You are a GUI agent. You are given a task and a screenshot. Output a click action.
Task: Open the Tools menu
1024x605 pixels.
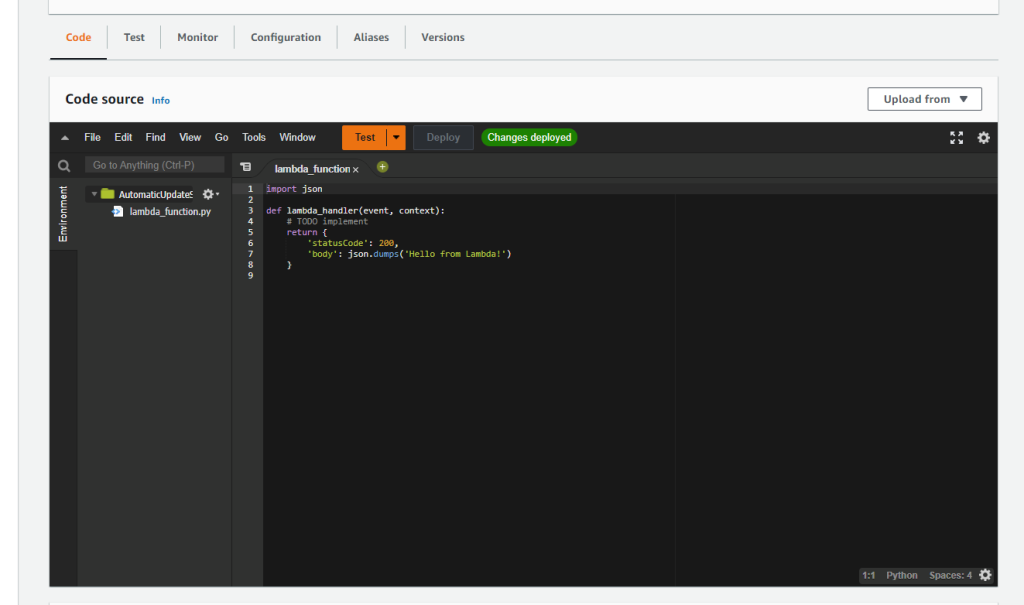pyautogui.click(x=254, y=137)
